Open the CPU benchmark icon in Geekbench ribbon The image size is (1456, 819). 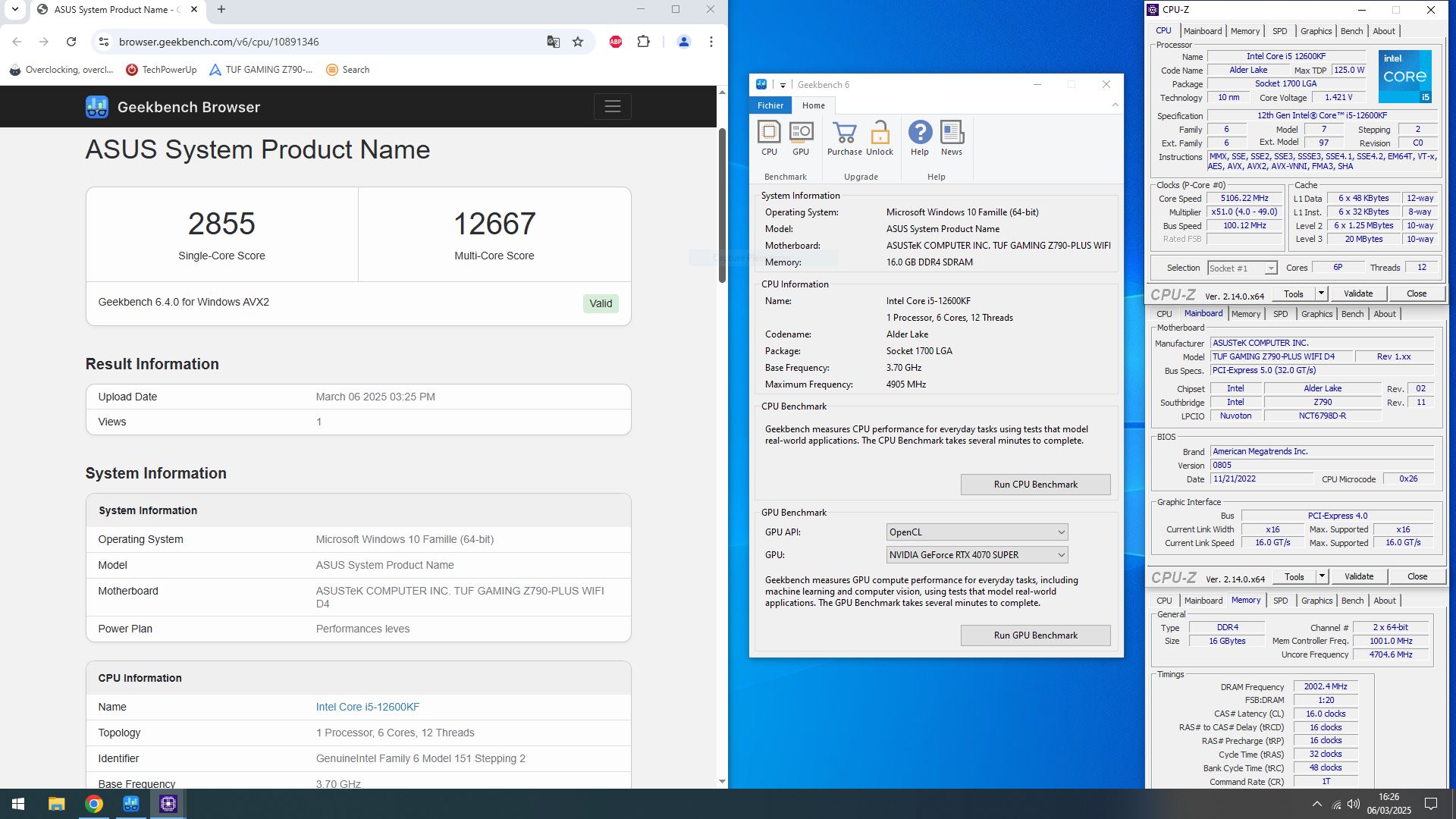769,139
